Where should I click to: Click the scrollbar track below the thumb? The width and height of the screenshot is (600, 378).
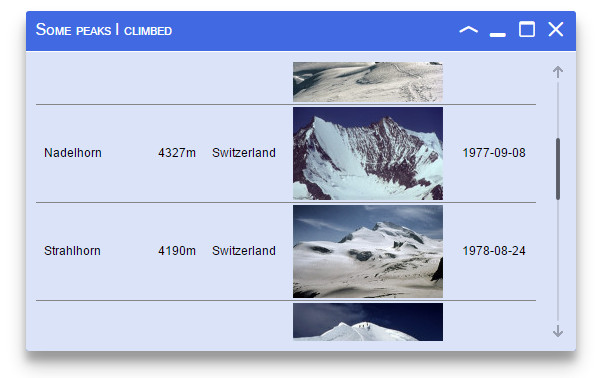[x=558, y=260]
